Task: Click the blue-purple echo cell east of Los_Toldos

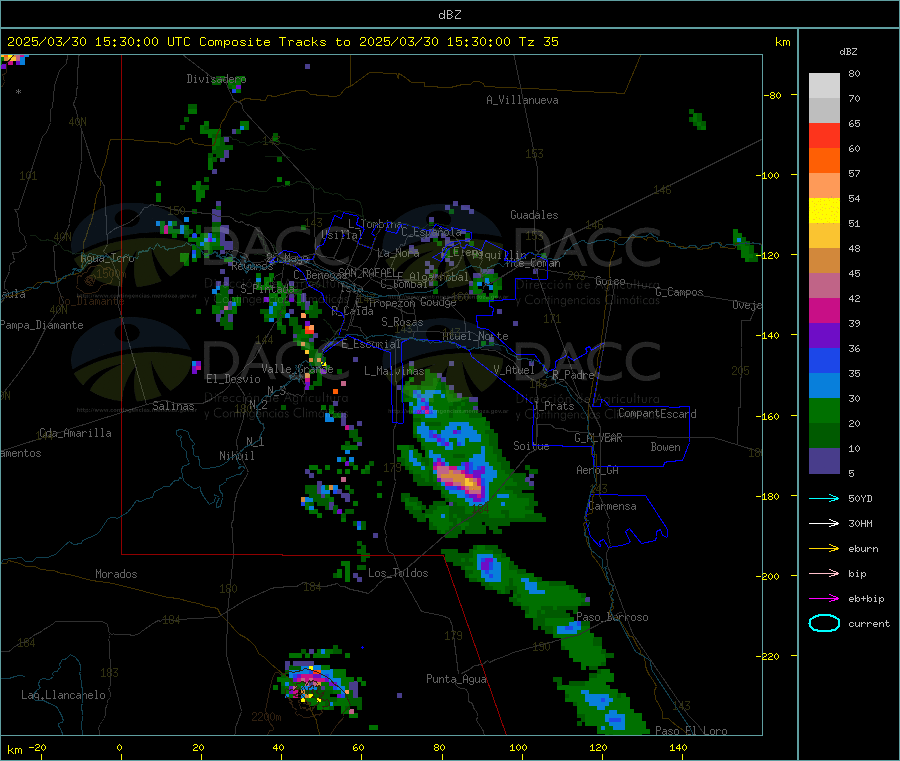Action: pos(489,567)
